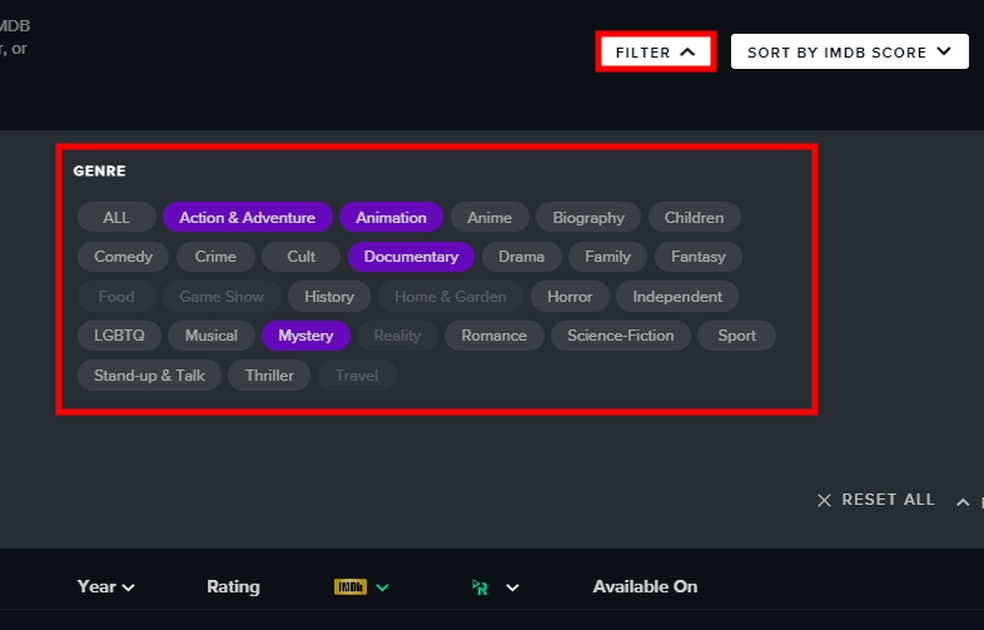984x630 pixels.
Task: Open the Sort by IMDB Score dropdown
Action: (850, 52)
